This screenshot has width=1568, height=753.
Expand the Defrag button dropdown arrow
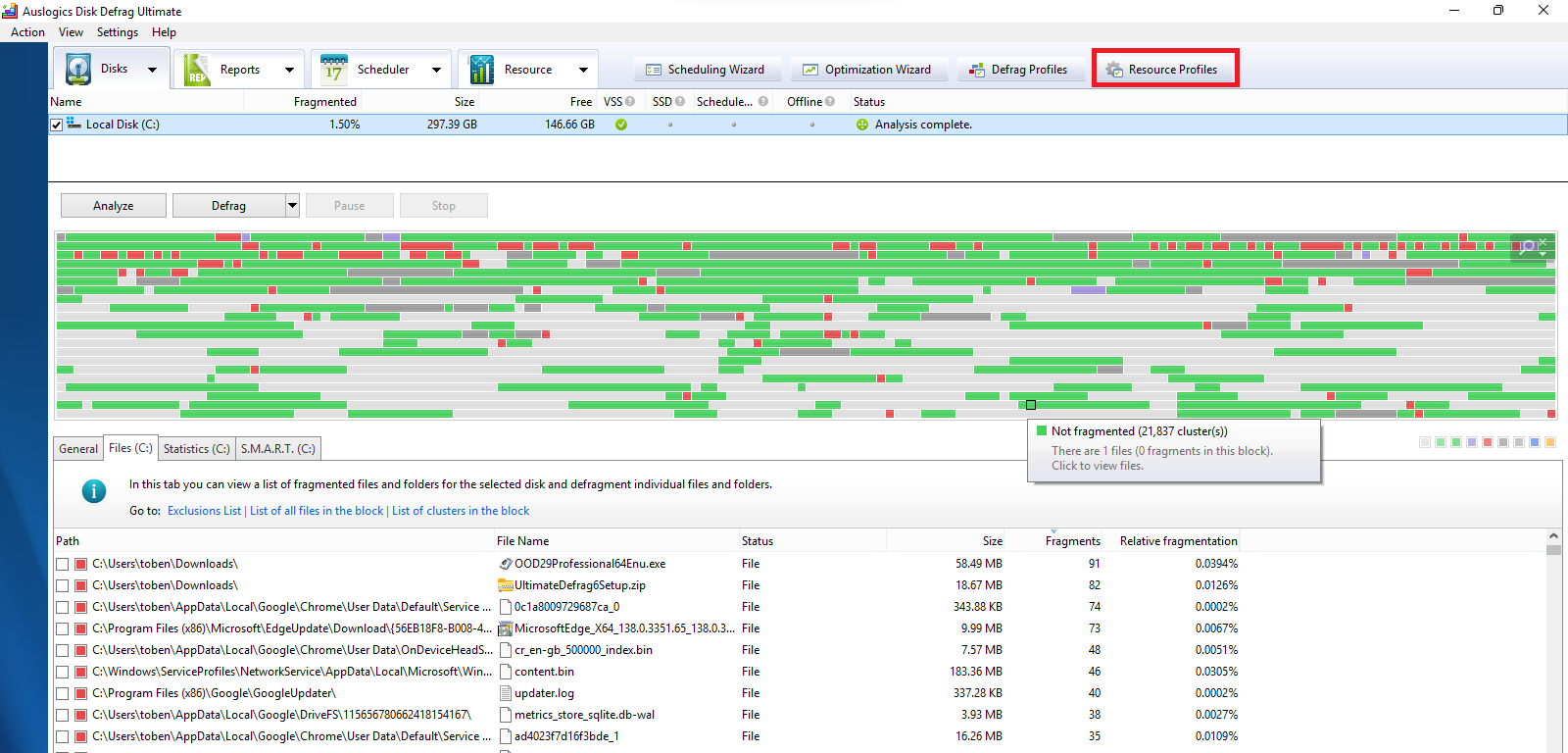coord(292,206)
